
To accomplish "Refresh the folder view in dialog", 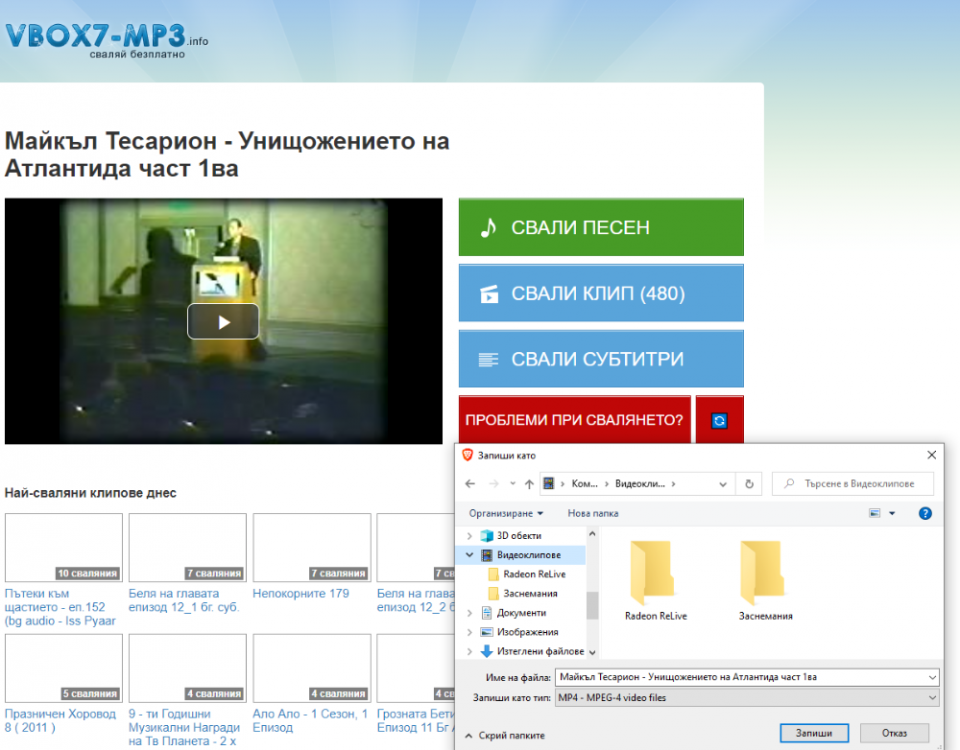I will [749, 484].
